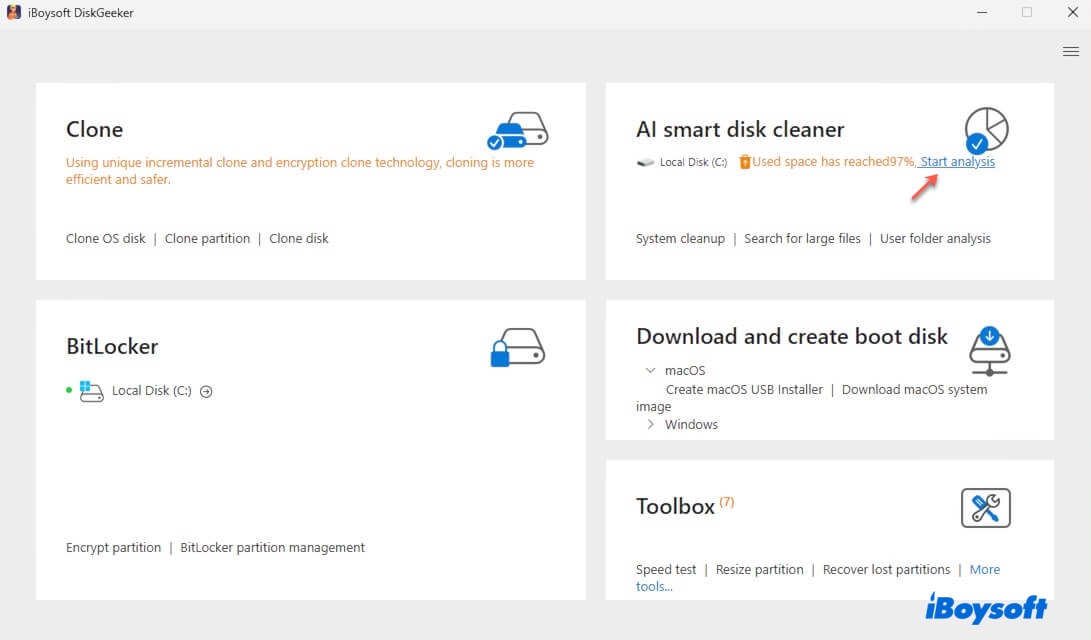Minimize the DiskGeeker window
The width and height of the screenshot is (1091, 640).
pyautogui.click(x=982, y=13)
